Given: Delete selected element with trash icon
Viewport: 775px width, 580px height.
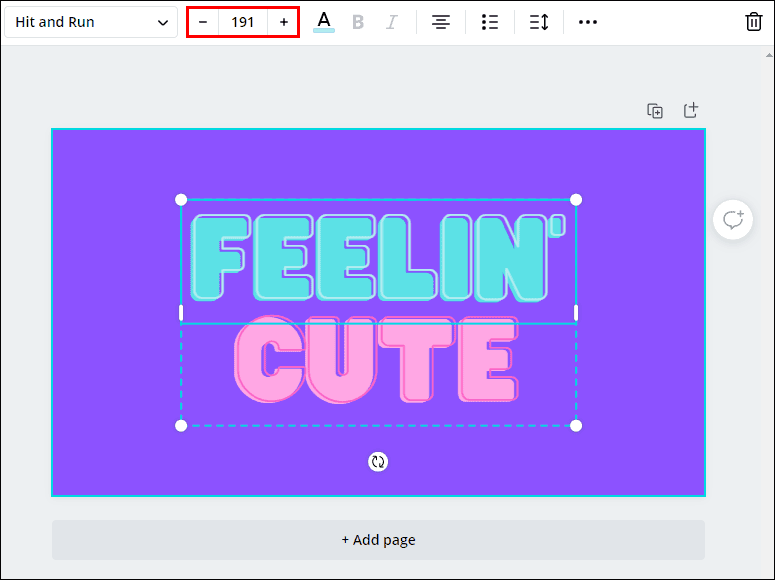Looking at the screenshot, I should pyautogui.click(x=753, y=22).
